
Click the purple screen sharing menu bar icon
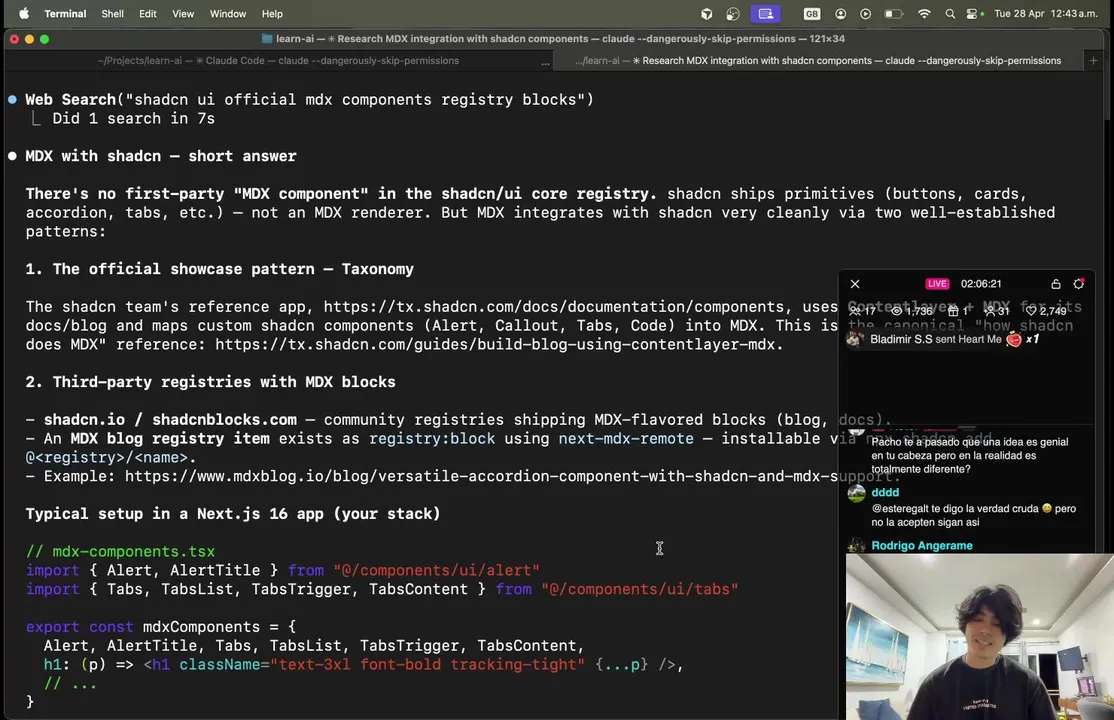765,14
